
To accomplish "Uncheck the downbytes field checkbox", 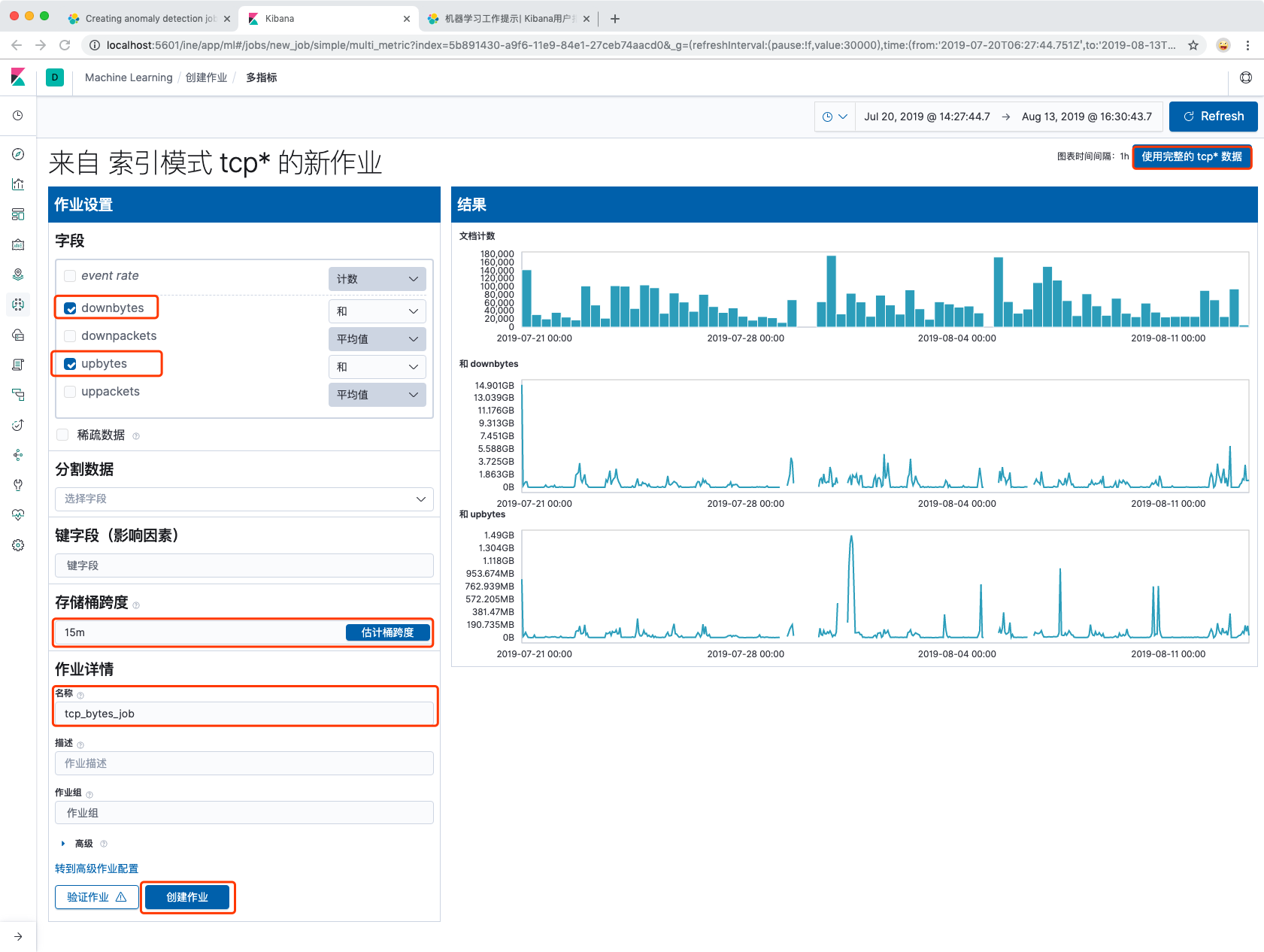I will coord(70,308).
